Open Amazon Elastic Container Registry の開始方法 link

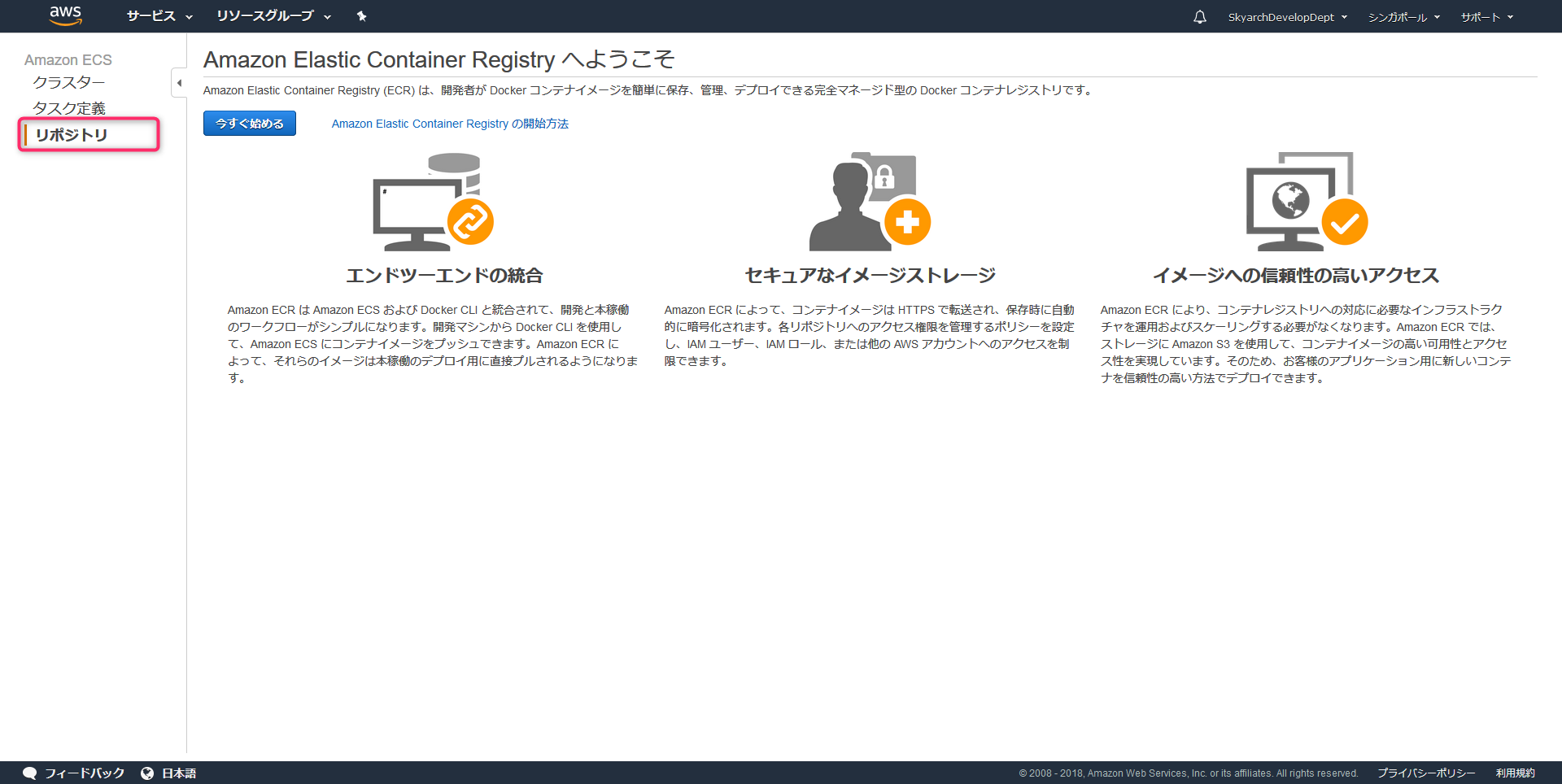point(450,124)
